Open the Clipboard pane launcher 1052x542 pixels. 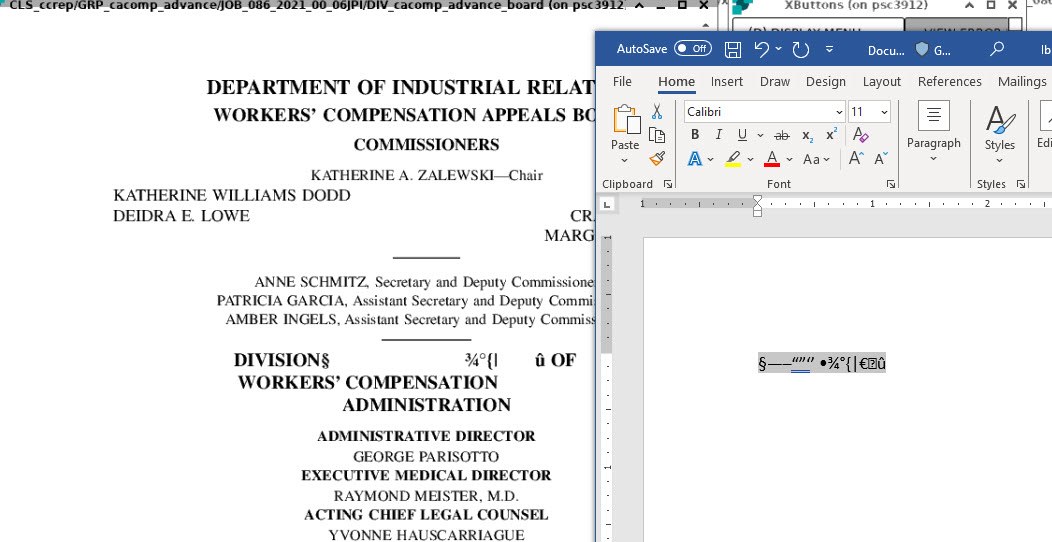click(668, 184)
